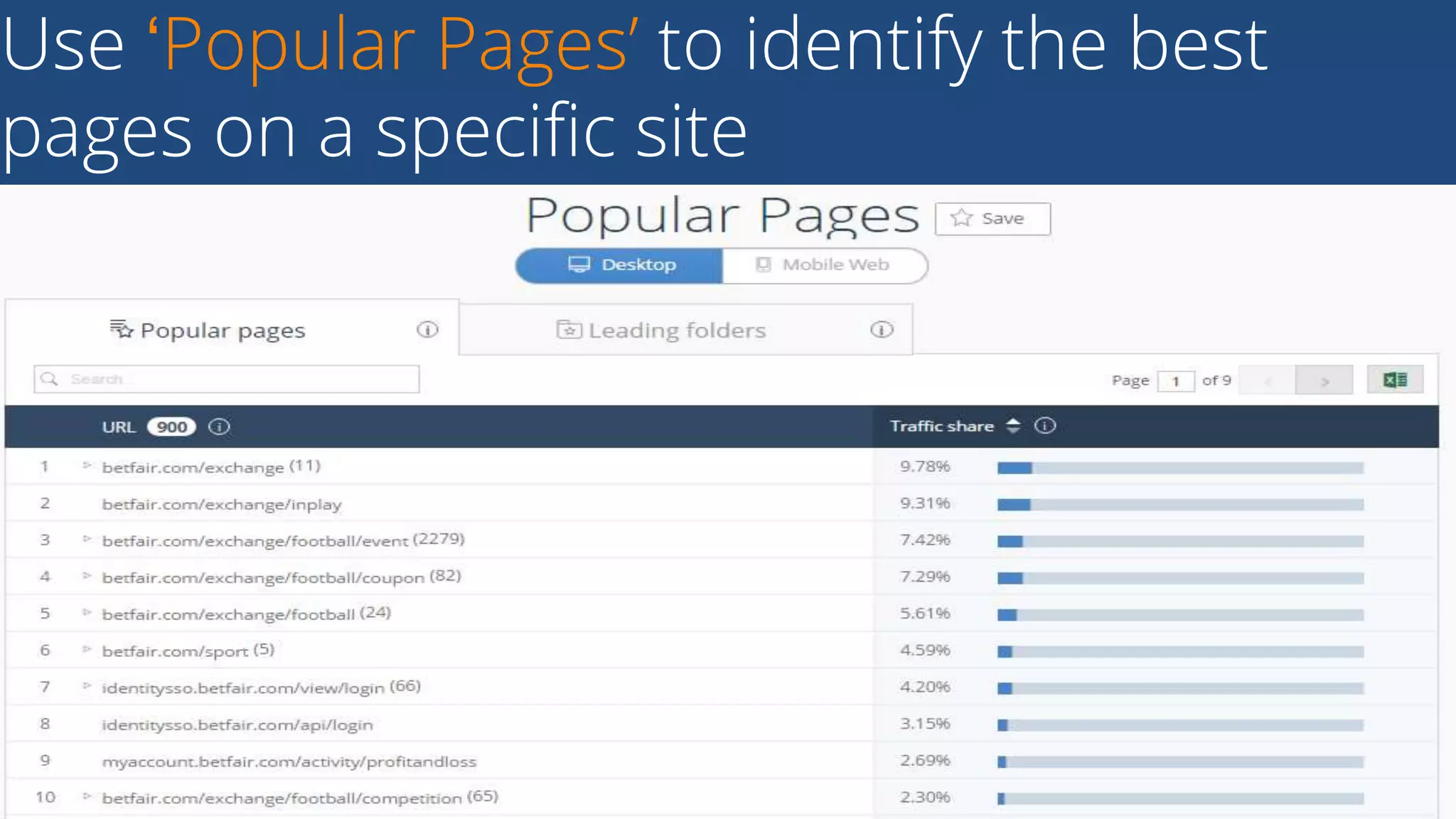Screen dimensions: 1456x819
Task: Expand betfair.com/exchange/football/competition row
Action: 87,796
